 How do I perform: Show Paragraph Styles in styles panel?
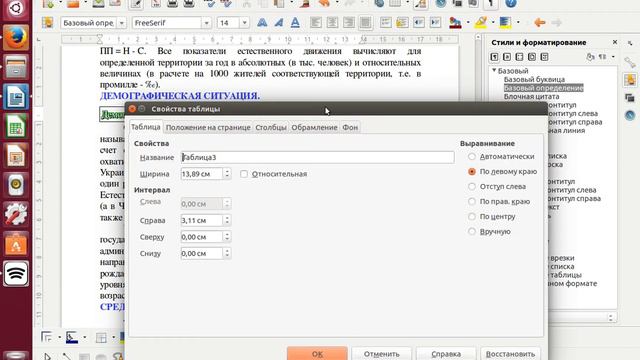click(494, 57)
